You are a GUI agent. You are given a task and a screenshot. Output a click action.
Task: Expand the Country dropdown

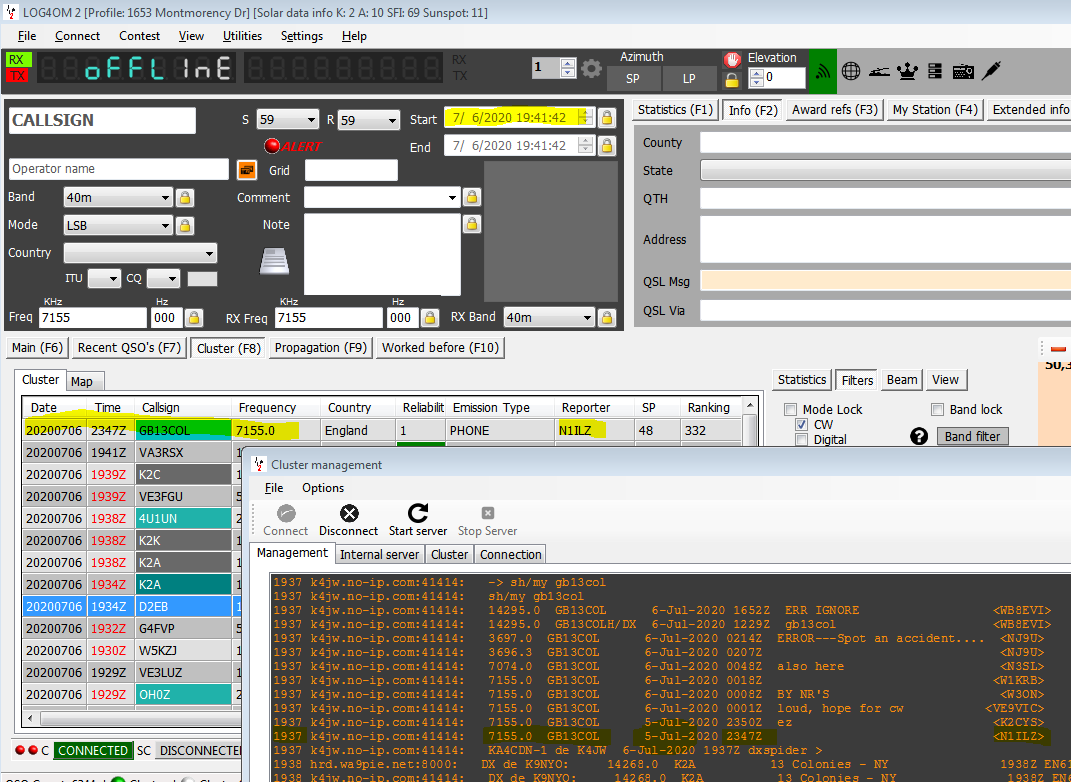point(209,253)
